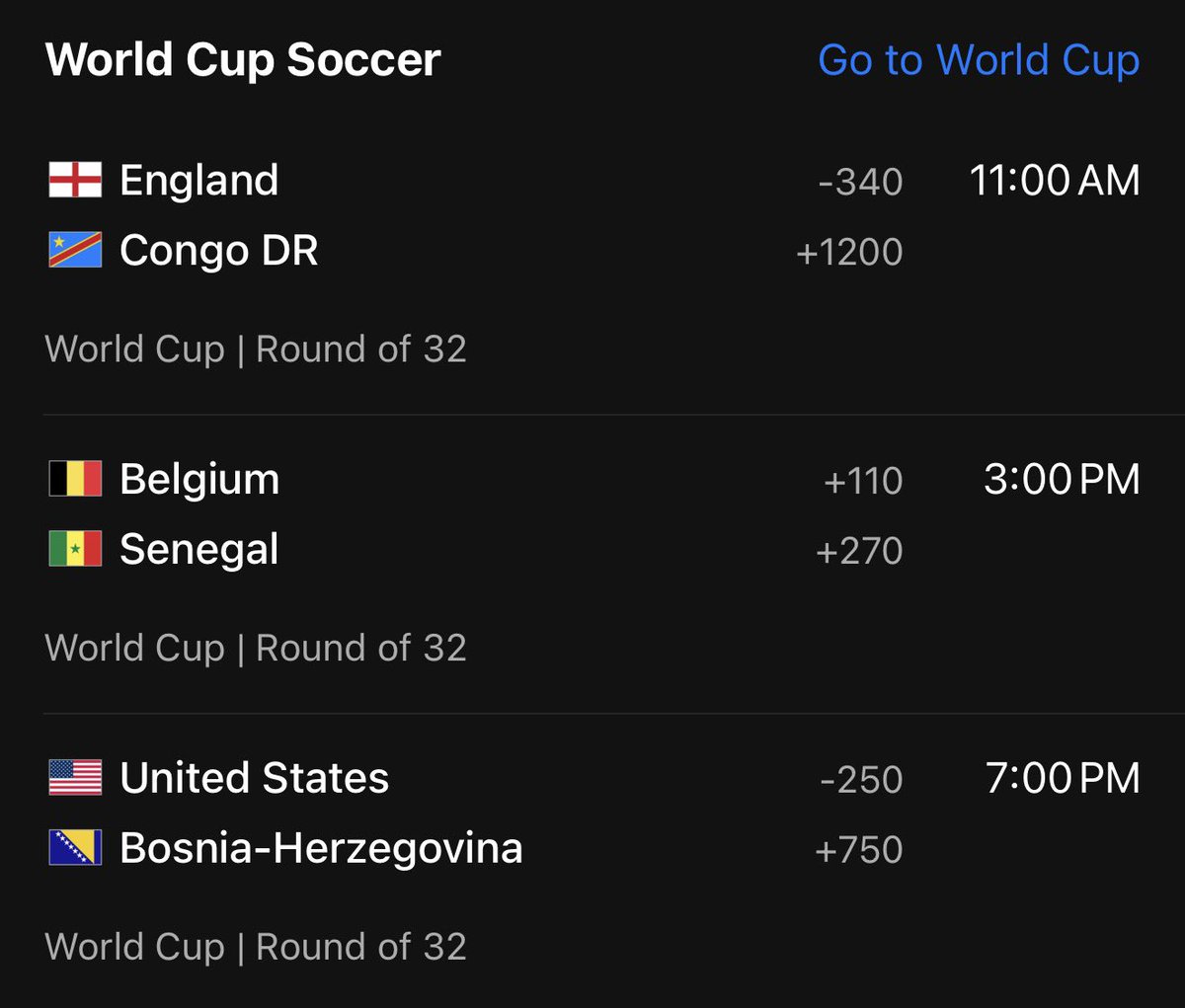Select England's -340 odds
Screen dimensions: 1185x1008
coord(860,182)
